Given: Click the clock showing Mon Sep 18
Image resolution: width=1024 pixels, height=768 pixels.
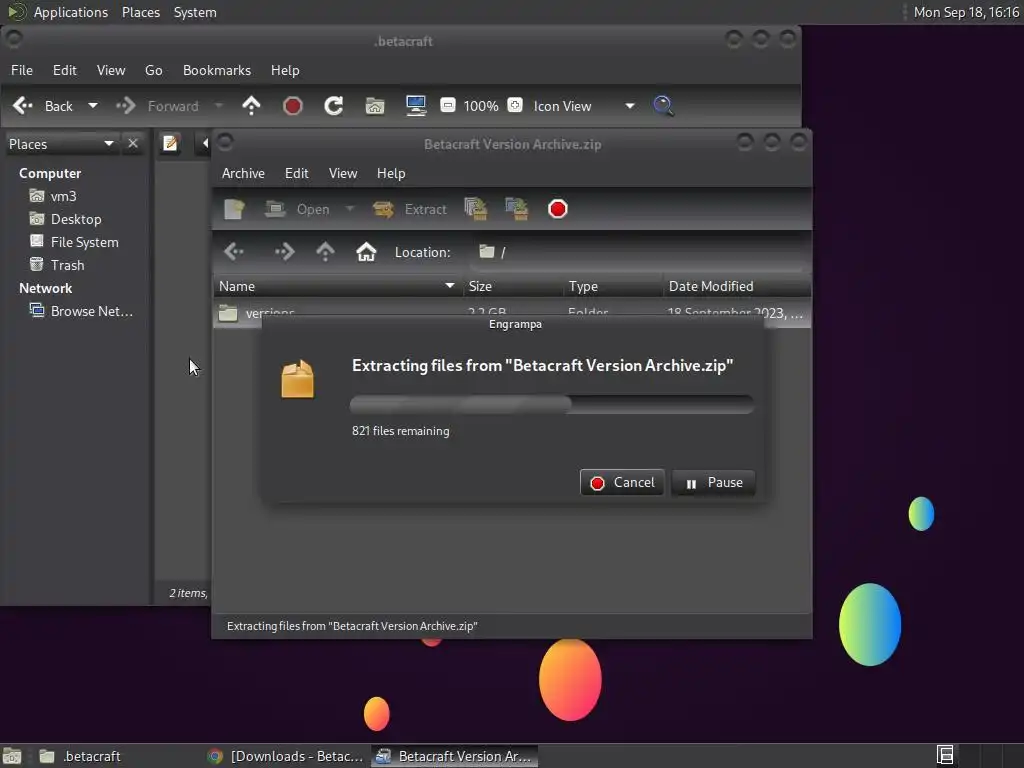Looking at the screenshot, I should 966,12.
